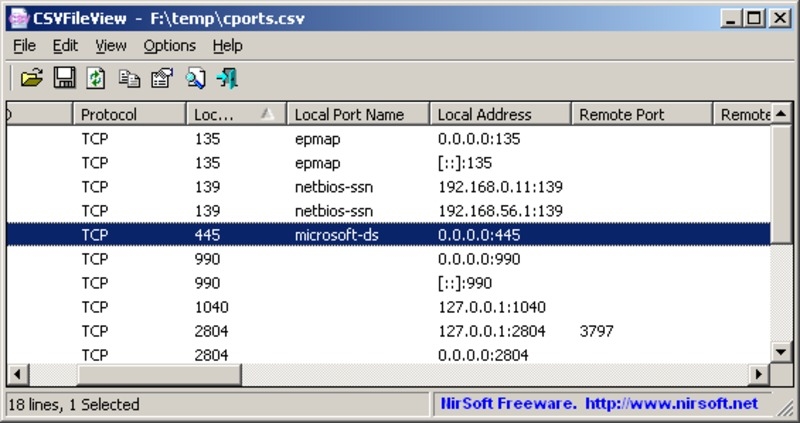The image size is (800, 423).
Task: Open the View menu
Action: pyautogui.click(x=111, y=46)
